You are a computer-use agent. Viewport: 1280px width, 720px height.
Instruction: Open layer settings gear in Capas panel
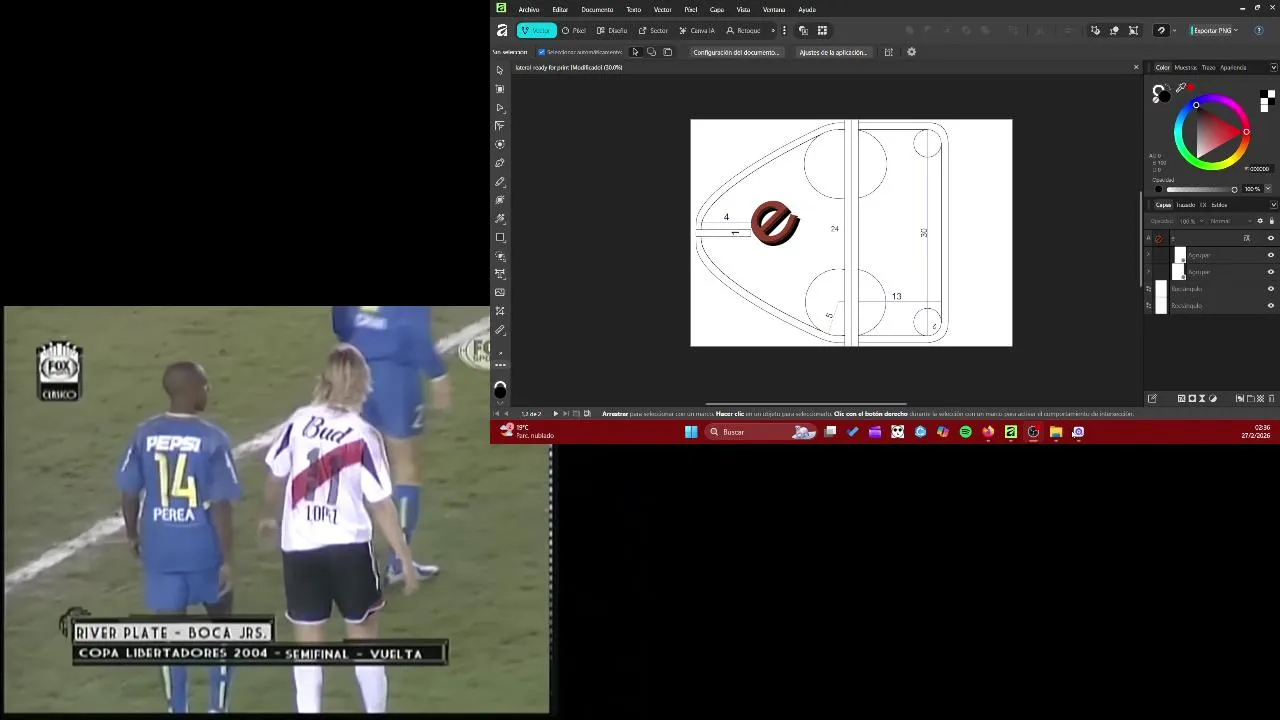click(1260, 221)
